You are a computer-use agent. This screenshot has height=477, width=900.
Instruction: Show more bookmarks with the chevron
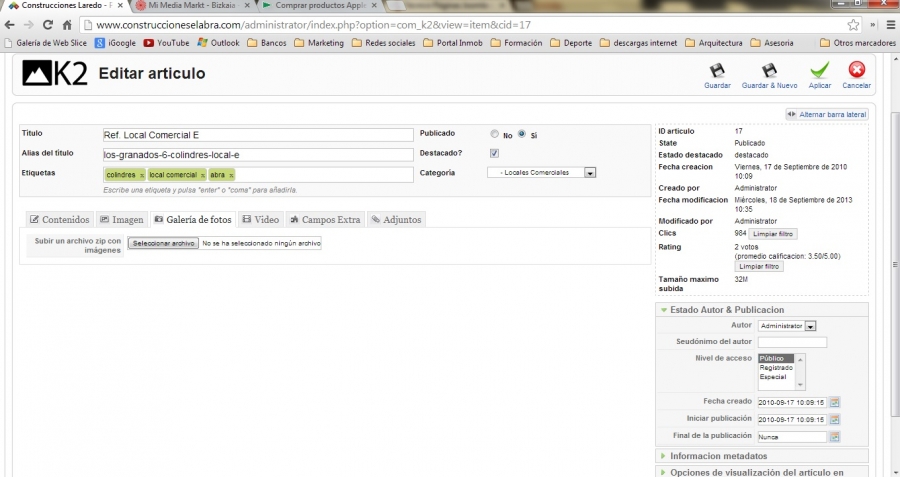pos(873,25)
